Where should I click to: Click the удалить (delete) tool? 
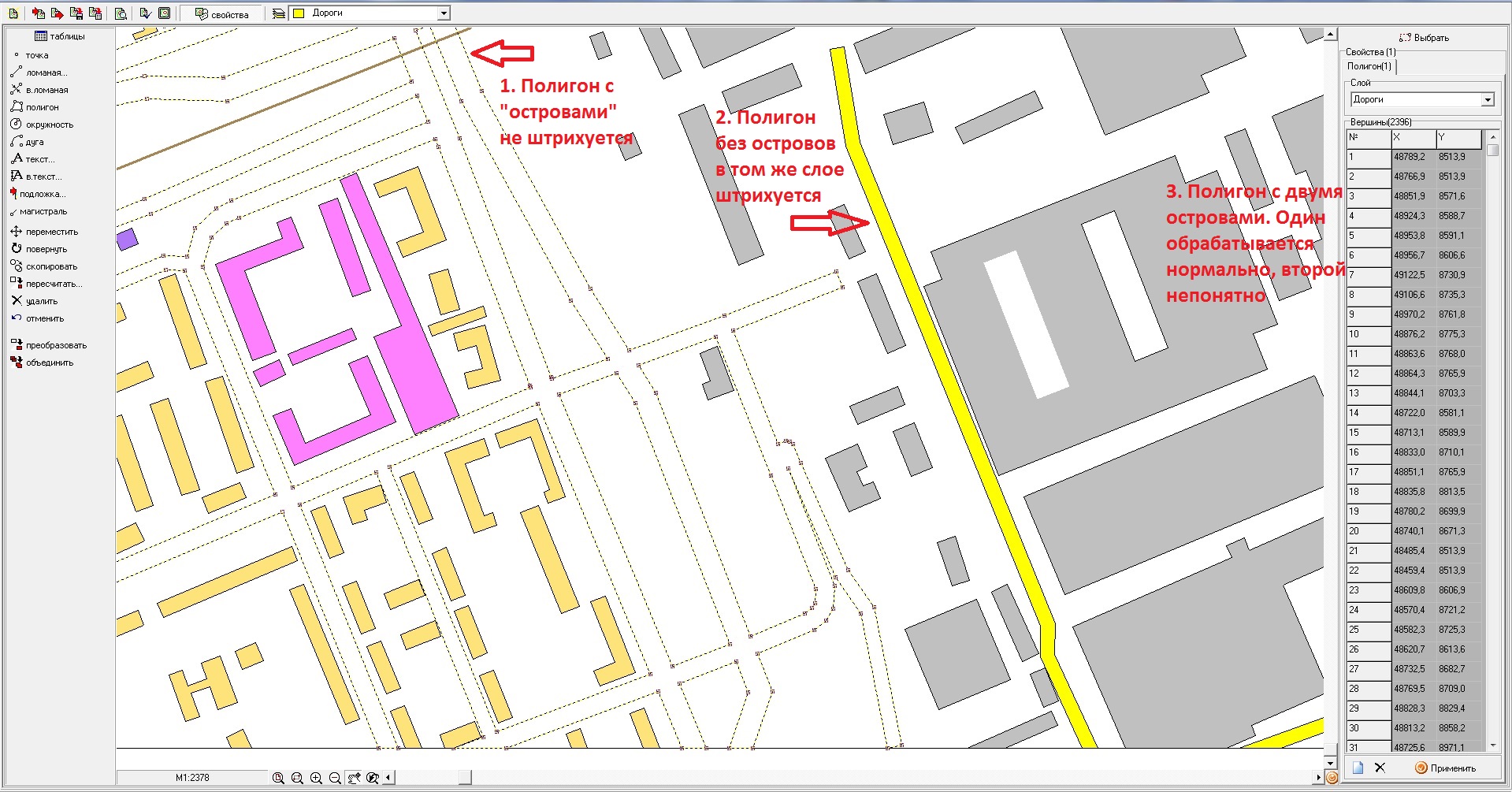pyautogui.click(x=41, y=301)
